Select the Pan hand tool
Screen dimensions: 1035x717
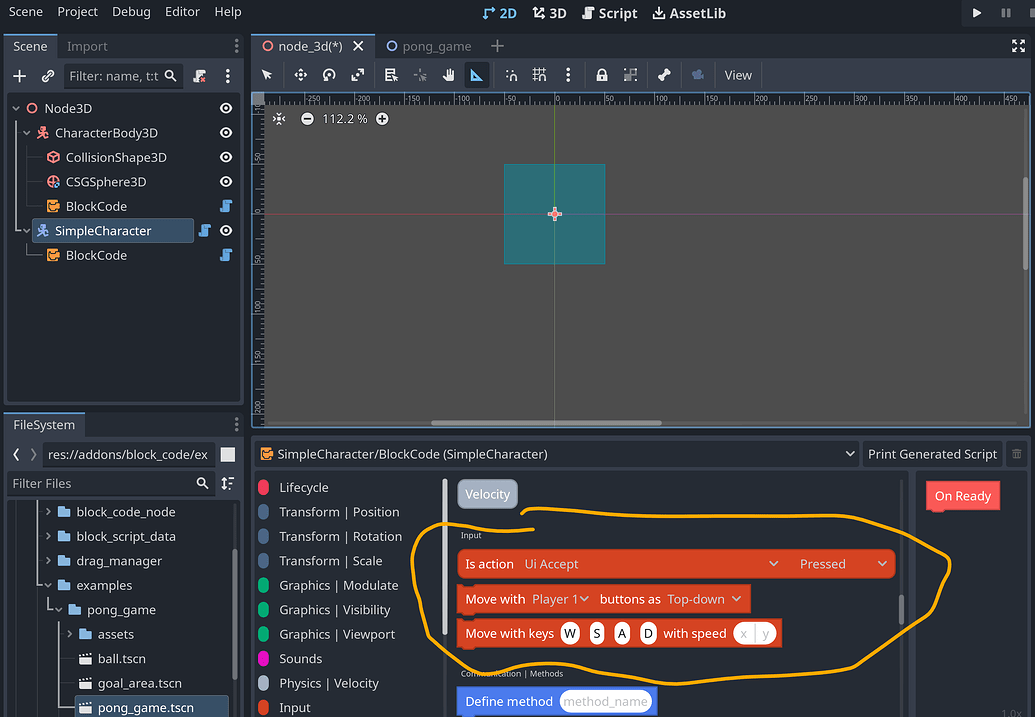448,75
